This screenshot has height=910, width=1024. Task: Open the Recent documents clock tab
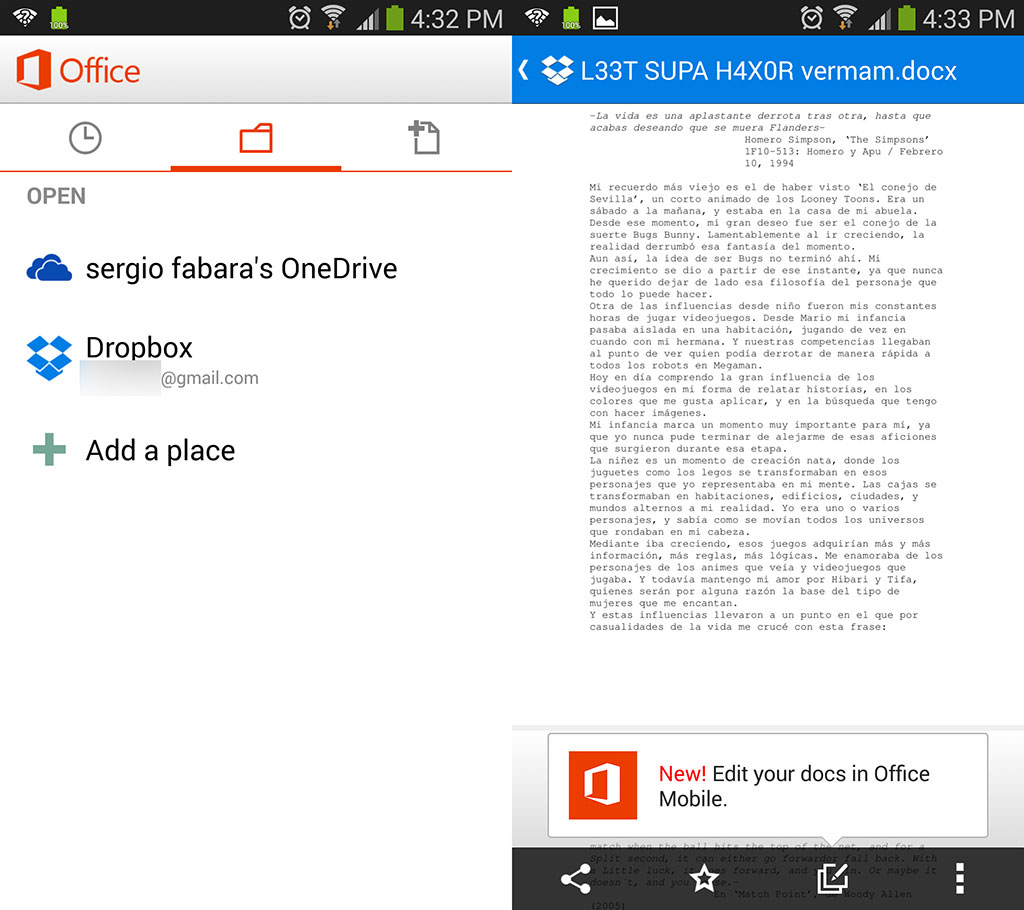[85, 138]
